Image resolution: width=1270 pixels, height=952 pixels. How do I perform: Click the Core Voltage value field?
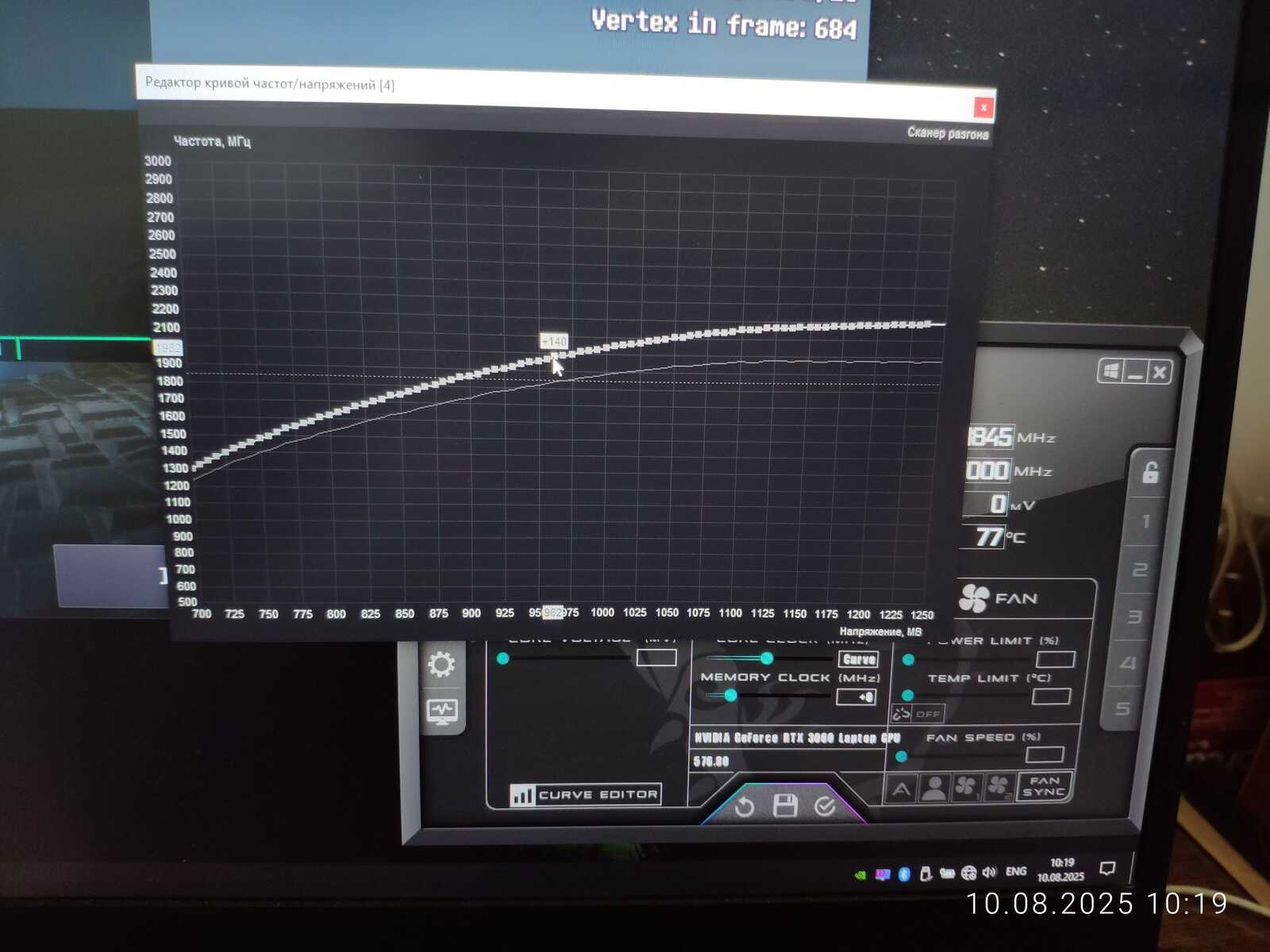pos(656,658)
